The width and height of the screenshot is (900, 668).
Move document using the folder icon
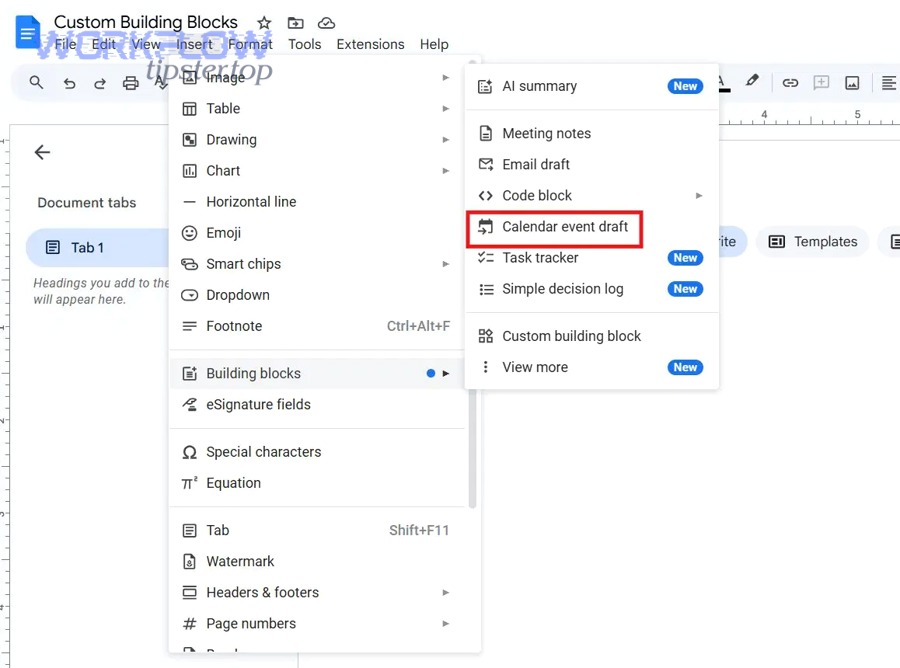coord(295,22)
